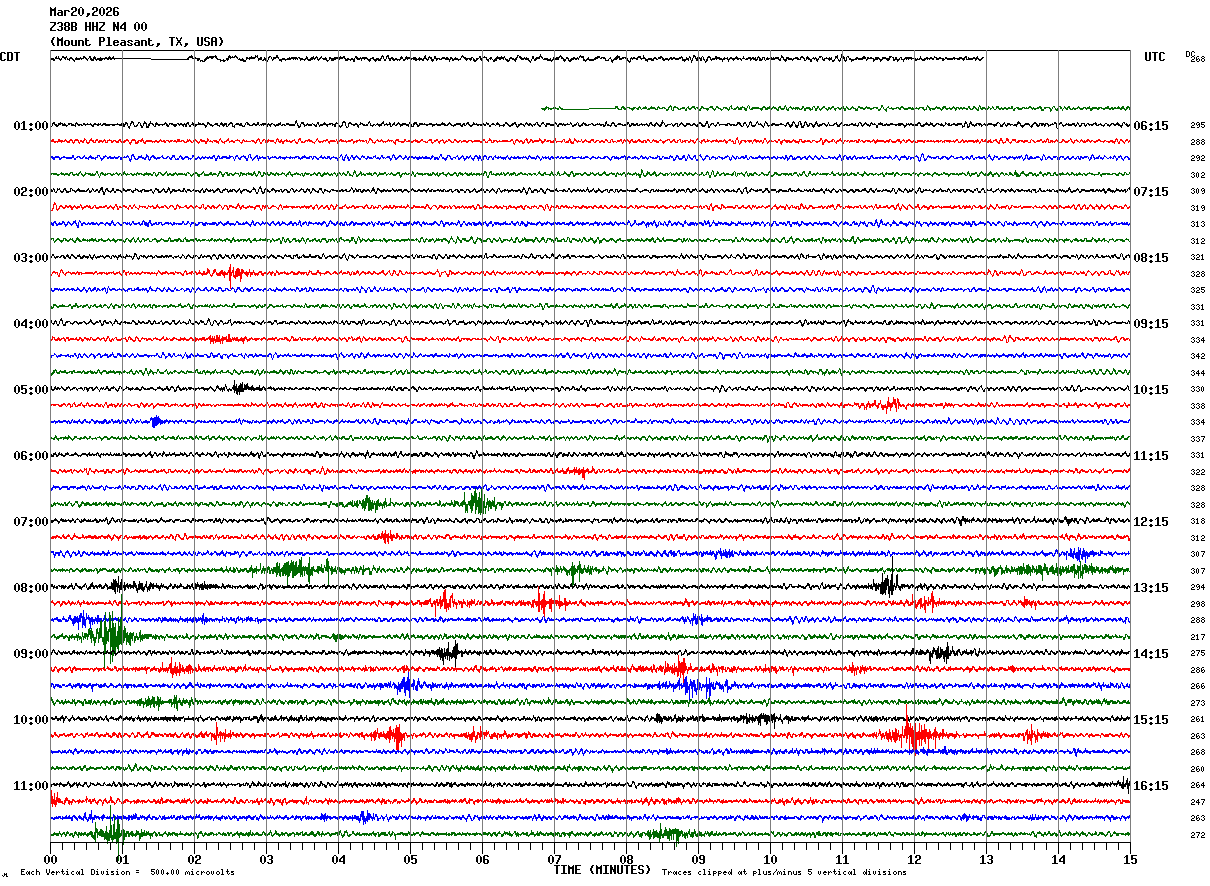
Task: Click the DC offset value 318
Action: point(1197,522)
